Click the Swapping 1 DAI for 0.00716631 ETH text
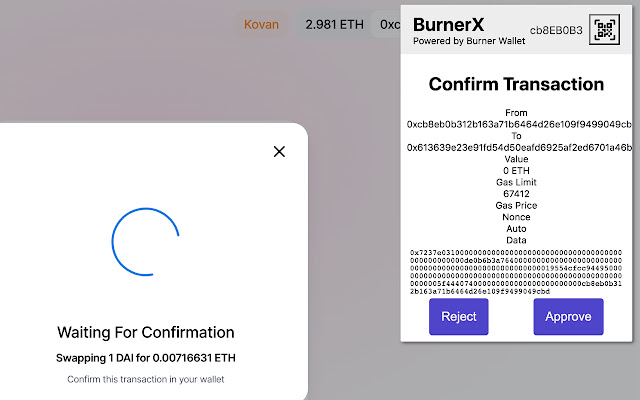 [x=146, y=358]
